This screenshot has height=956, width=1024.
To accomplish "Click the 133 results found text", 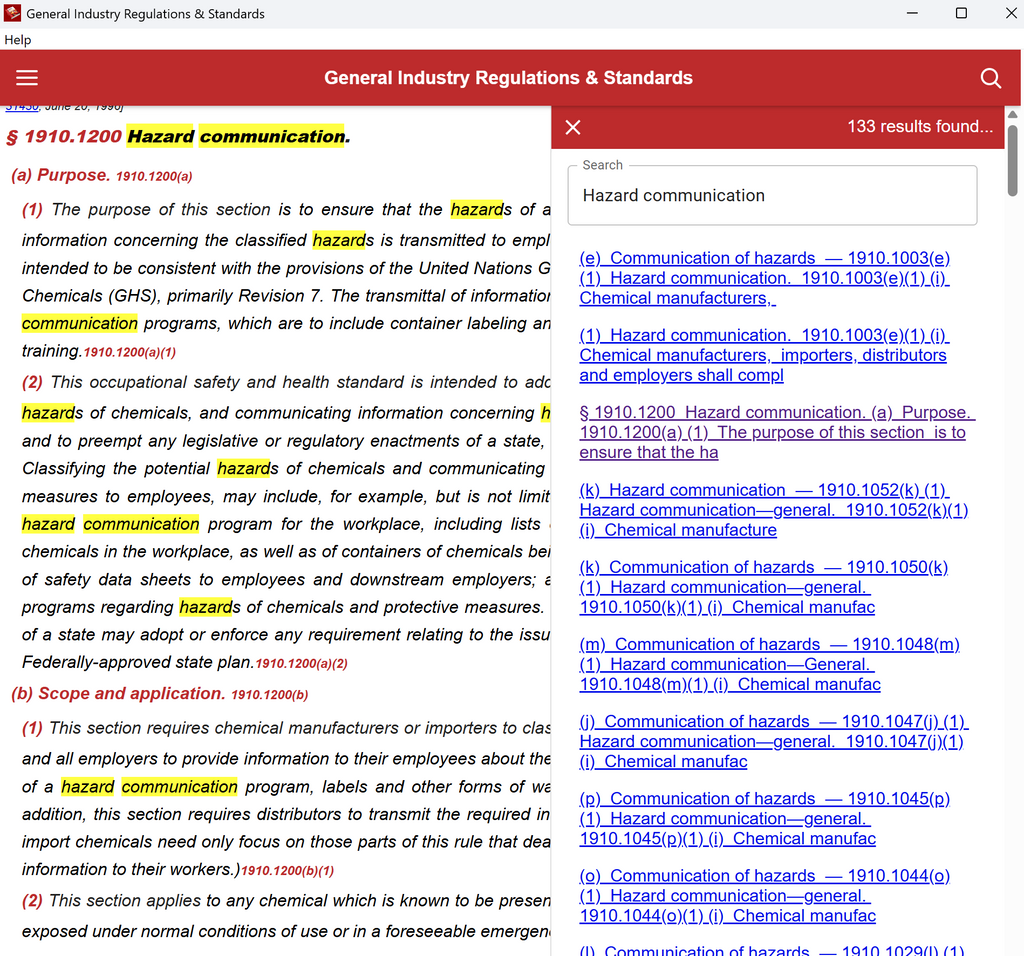I will click(920, 127).
